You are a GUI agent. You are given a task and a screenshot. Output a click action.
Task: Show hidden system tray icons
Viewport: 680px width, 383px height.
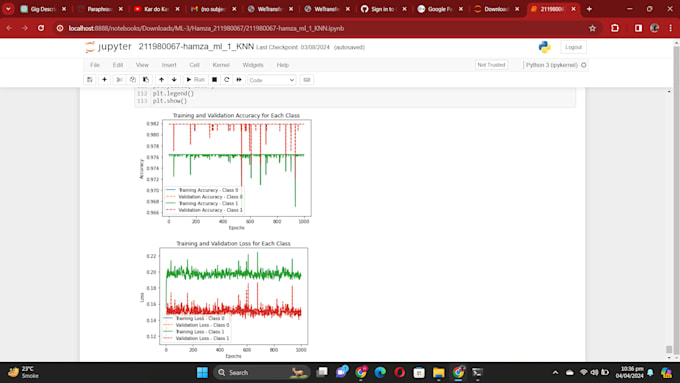(x=556, y=372)
